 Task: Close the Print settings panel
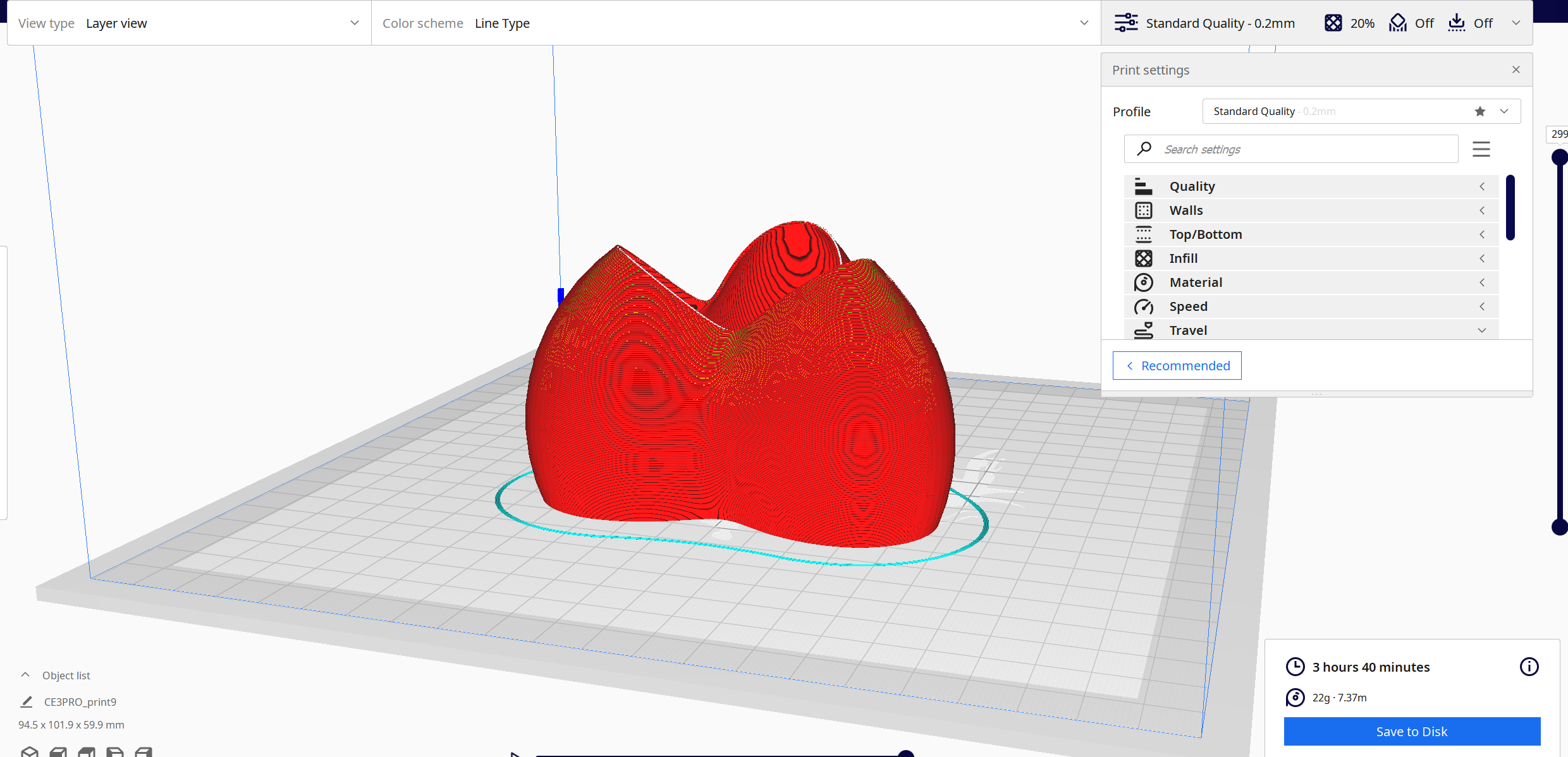1516,70
